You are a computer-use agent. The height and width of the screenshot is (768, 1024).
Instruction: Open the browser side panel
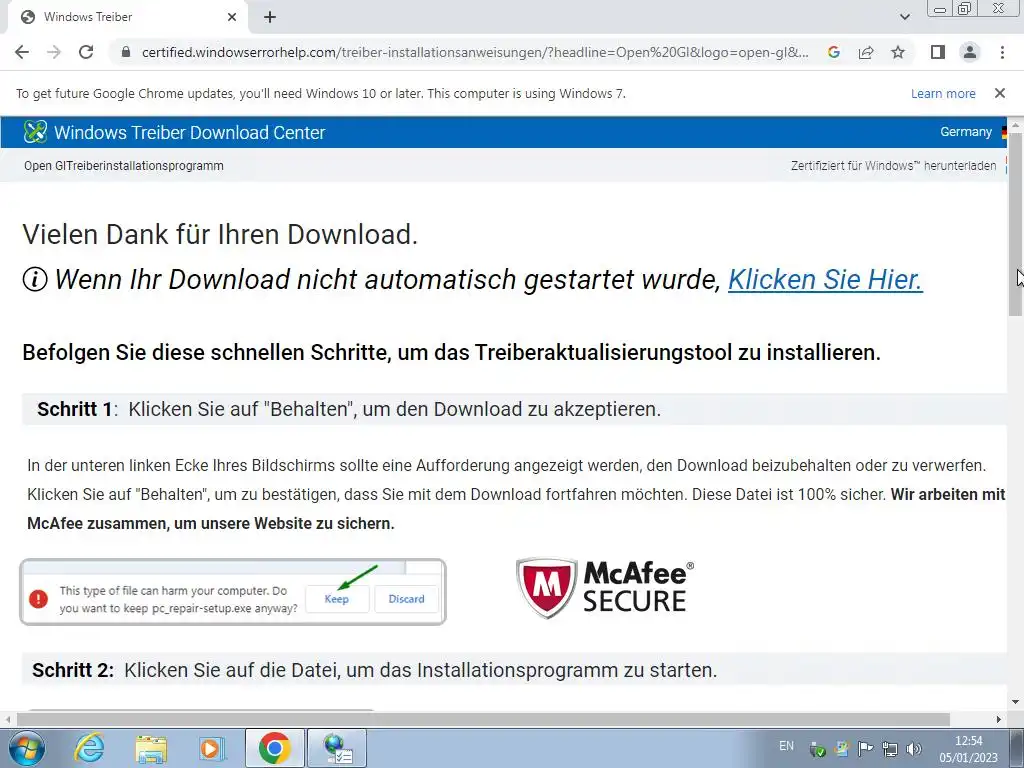[x=938, y=52]
